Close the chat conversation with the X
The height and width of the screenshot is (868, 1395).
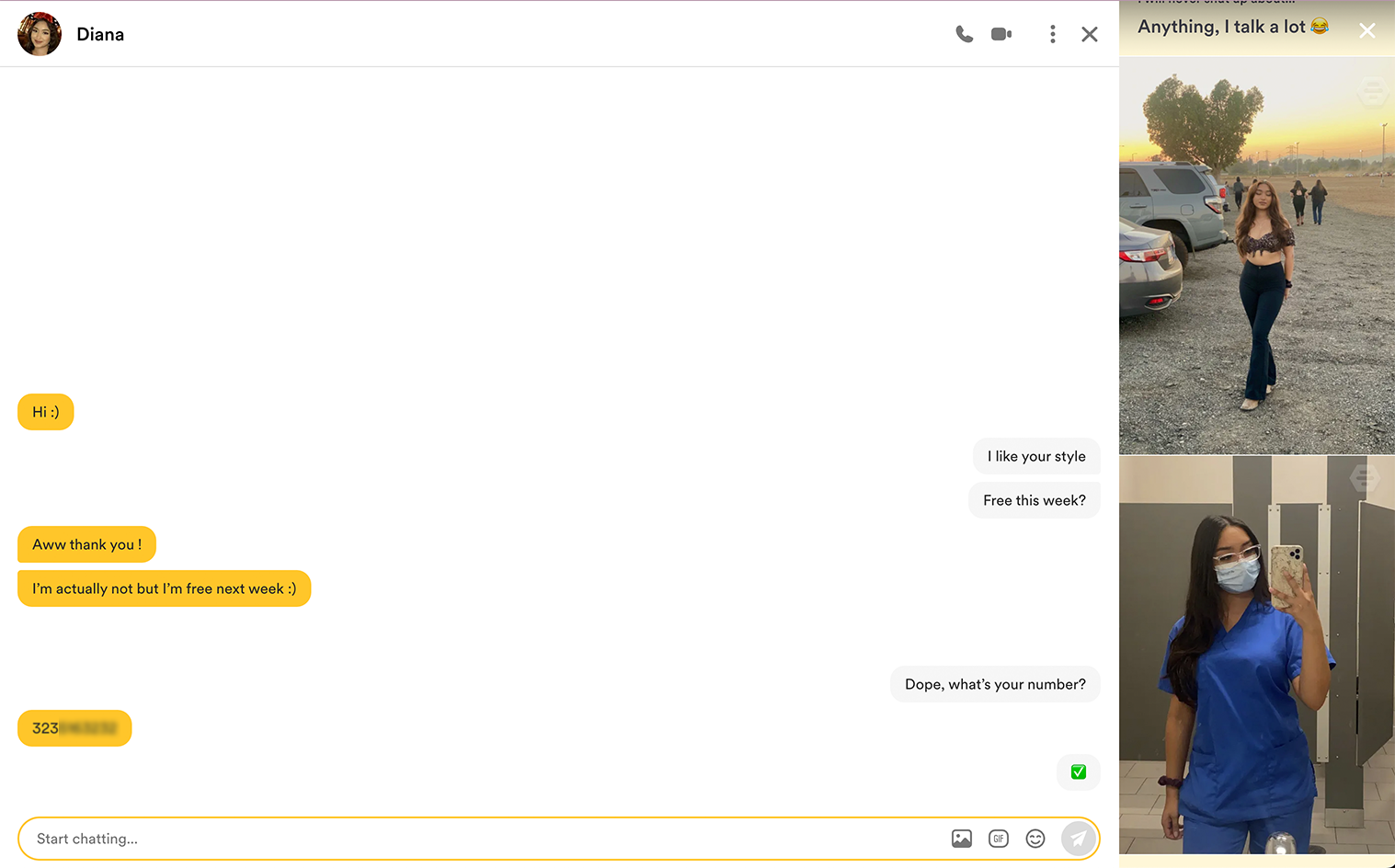coord(1090,34)
